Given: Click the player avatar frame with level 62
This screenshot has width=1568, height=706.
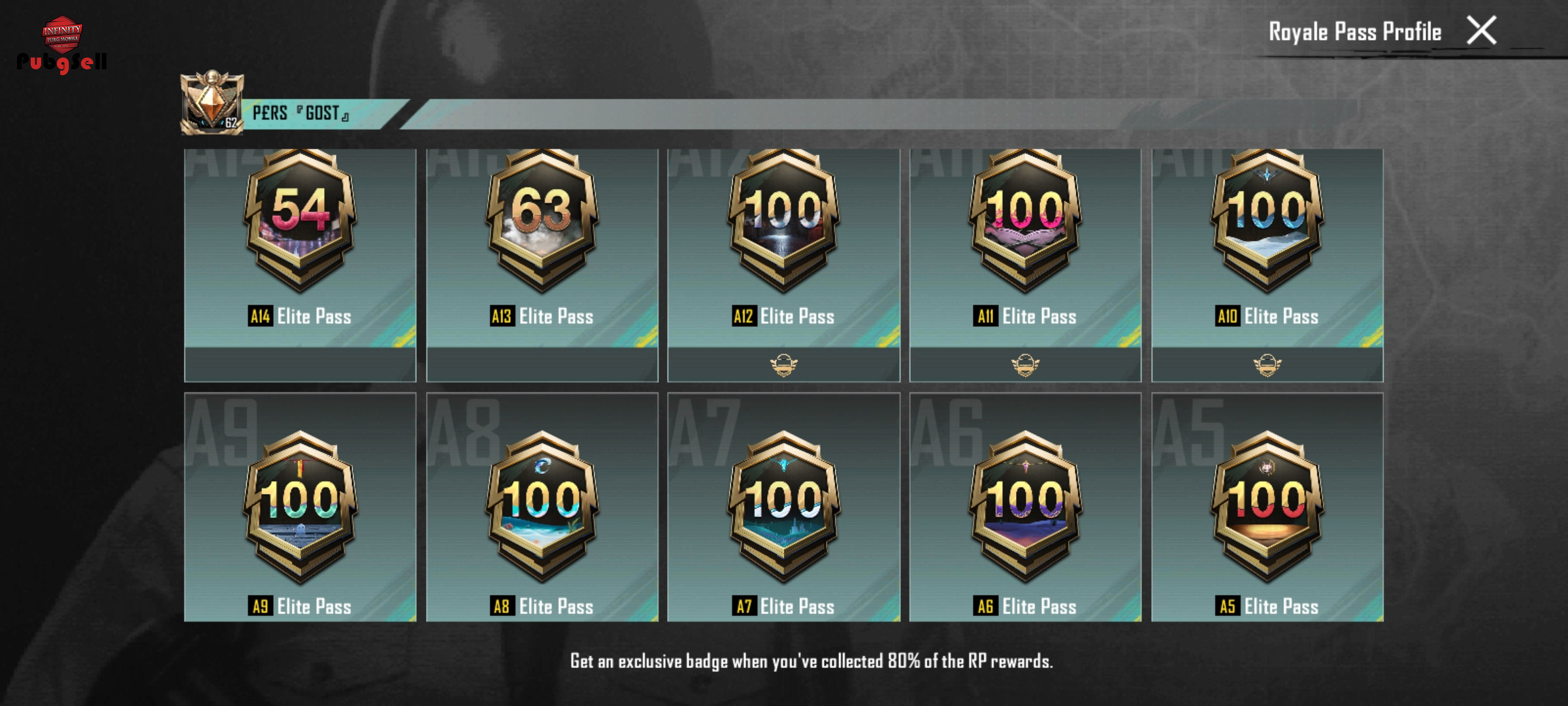Looking at the screenshot, I should point(212,103).
